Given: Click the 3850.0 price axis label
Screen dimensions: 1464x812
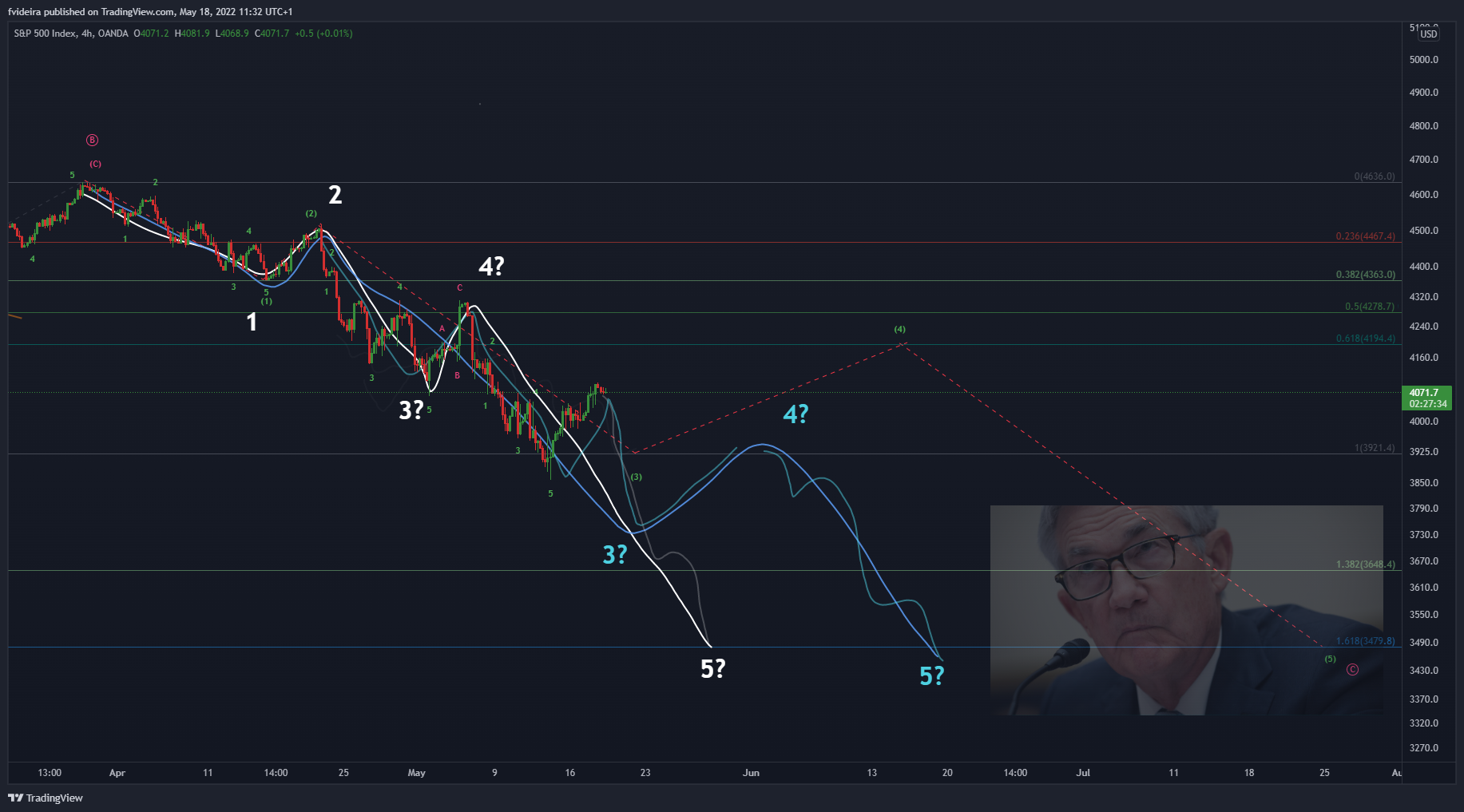Looking at the screenshot, I should click(1424, 483).
